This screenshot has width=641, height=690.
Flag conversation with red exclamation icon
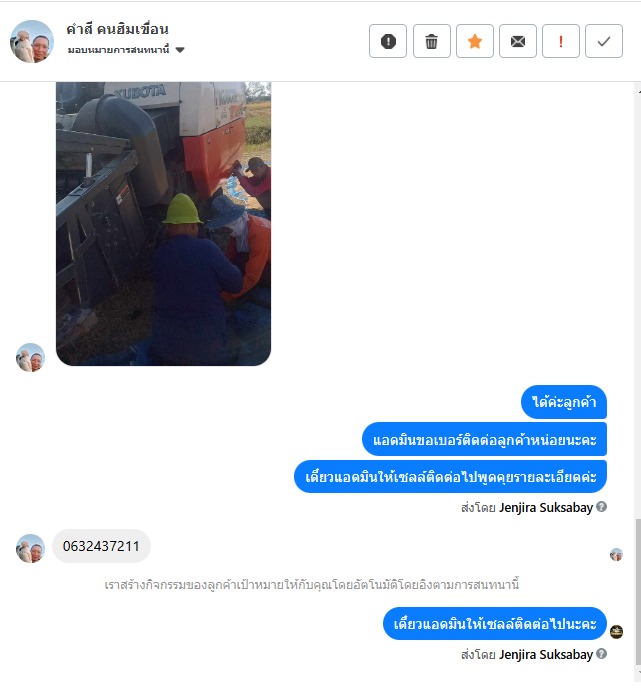[560, 41]
